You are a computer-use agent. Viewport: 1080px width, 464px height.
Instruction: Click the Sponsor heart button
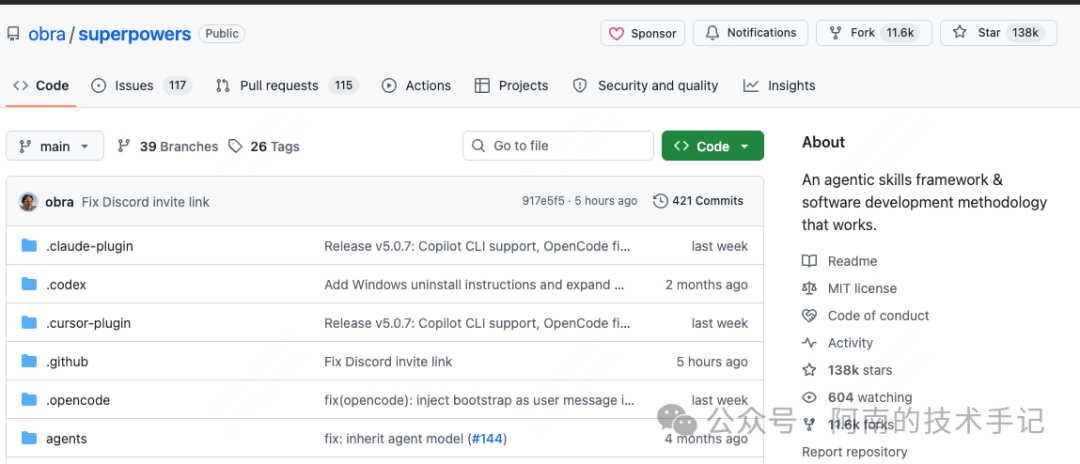(643, 33)
